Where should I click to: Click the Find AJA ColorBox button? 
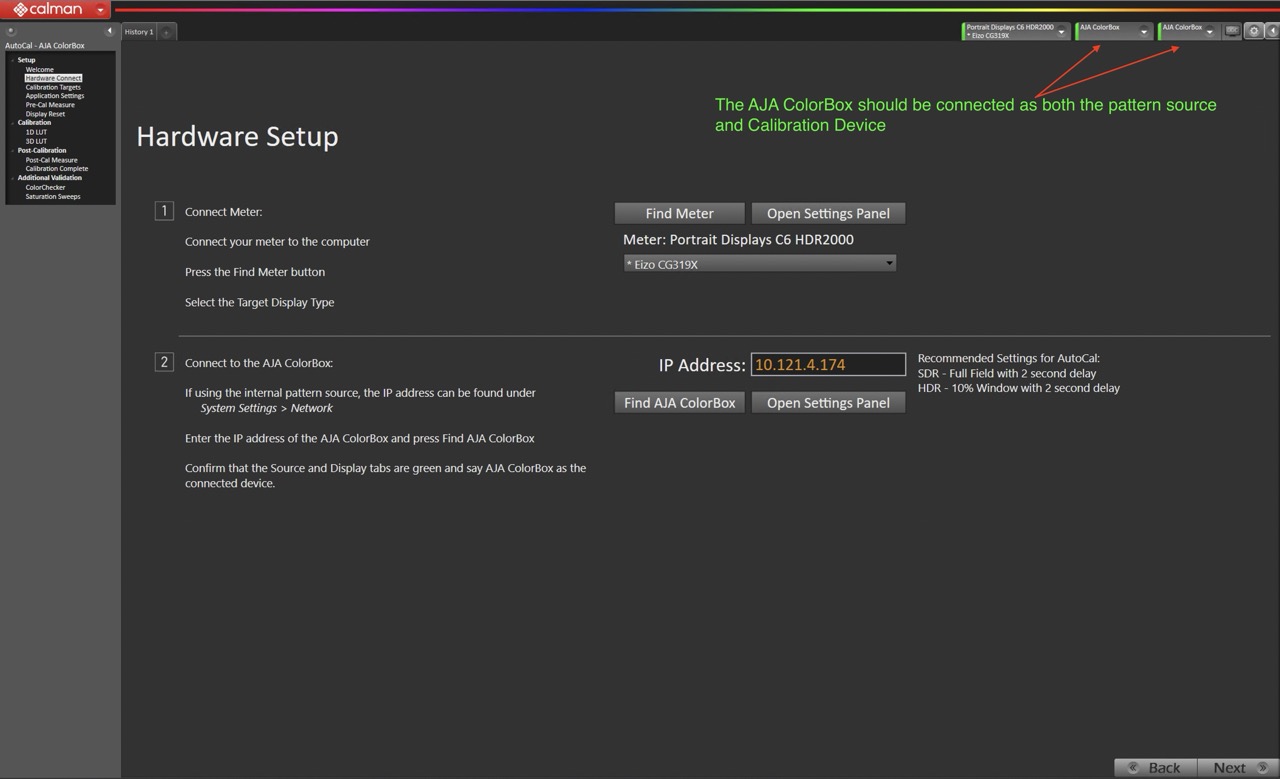(x=680, y=403)
